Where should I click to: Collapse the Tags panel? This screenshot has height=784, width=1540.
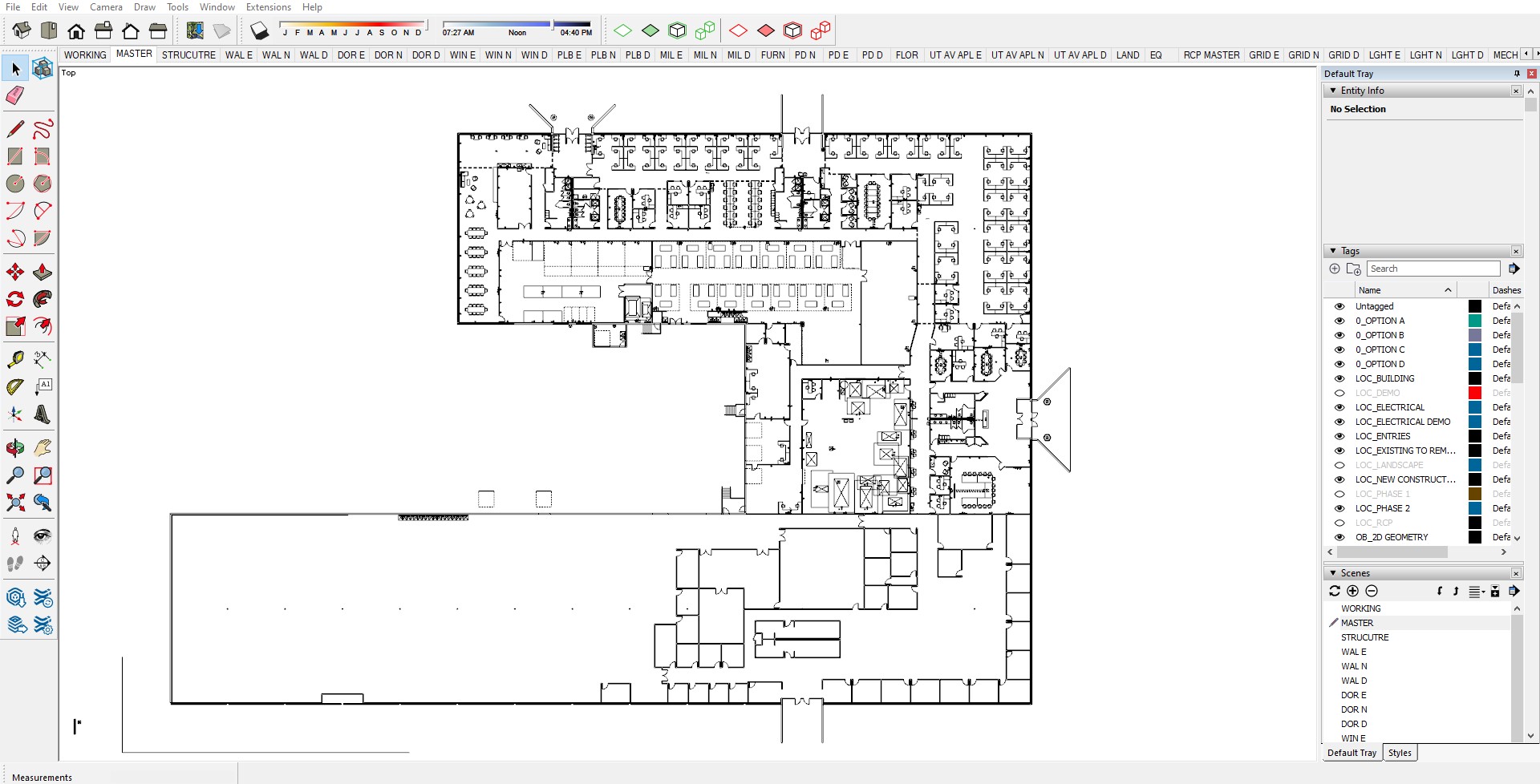pyautogui.click(x=1334, y=251)
